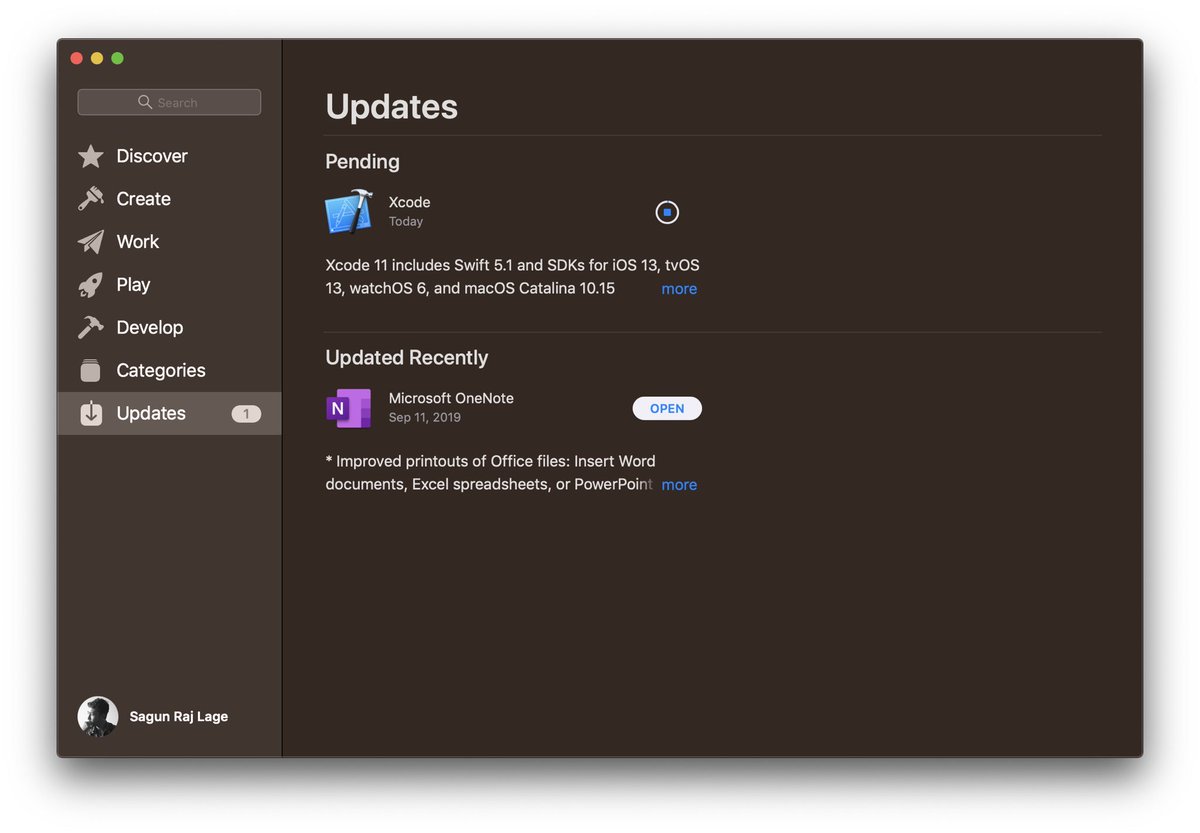The height and width of the screenshot is (833, 1200).
Task: Browse the Categories section
Action: click(160, 370)
